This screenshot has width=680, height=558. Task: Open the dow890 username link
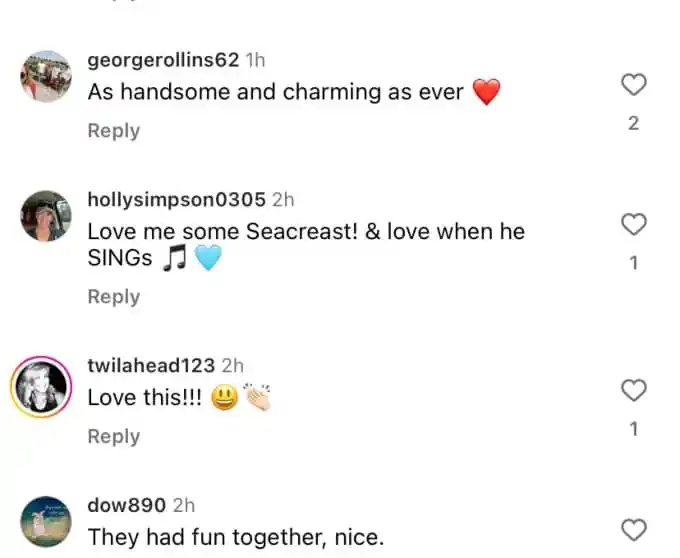coord(126,505)
